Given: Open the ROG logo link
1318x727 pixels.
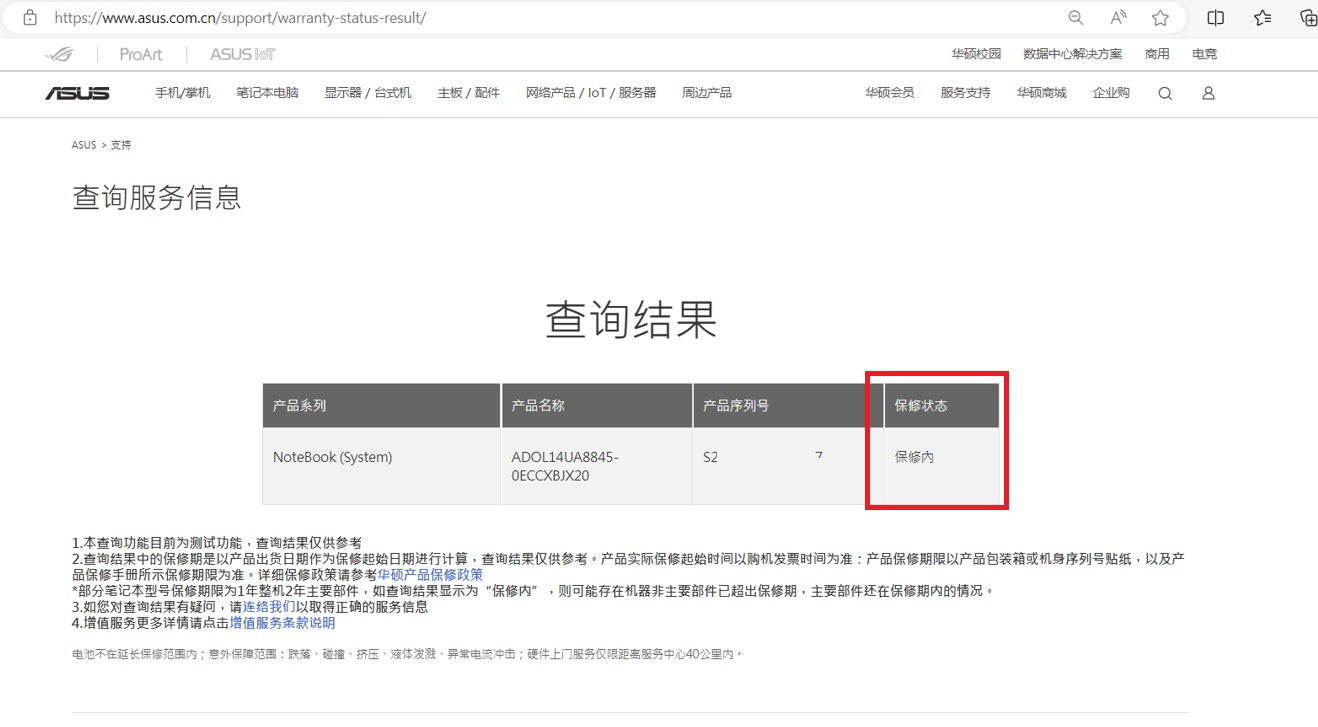Looking at the screenshot, I should (x=59, y=54).
